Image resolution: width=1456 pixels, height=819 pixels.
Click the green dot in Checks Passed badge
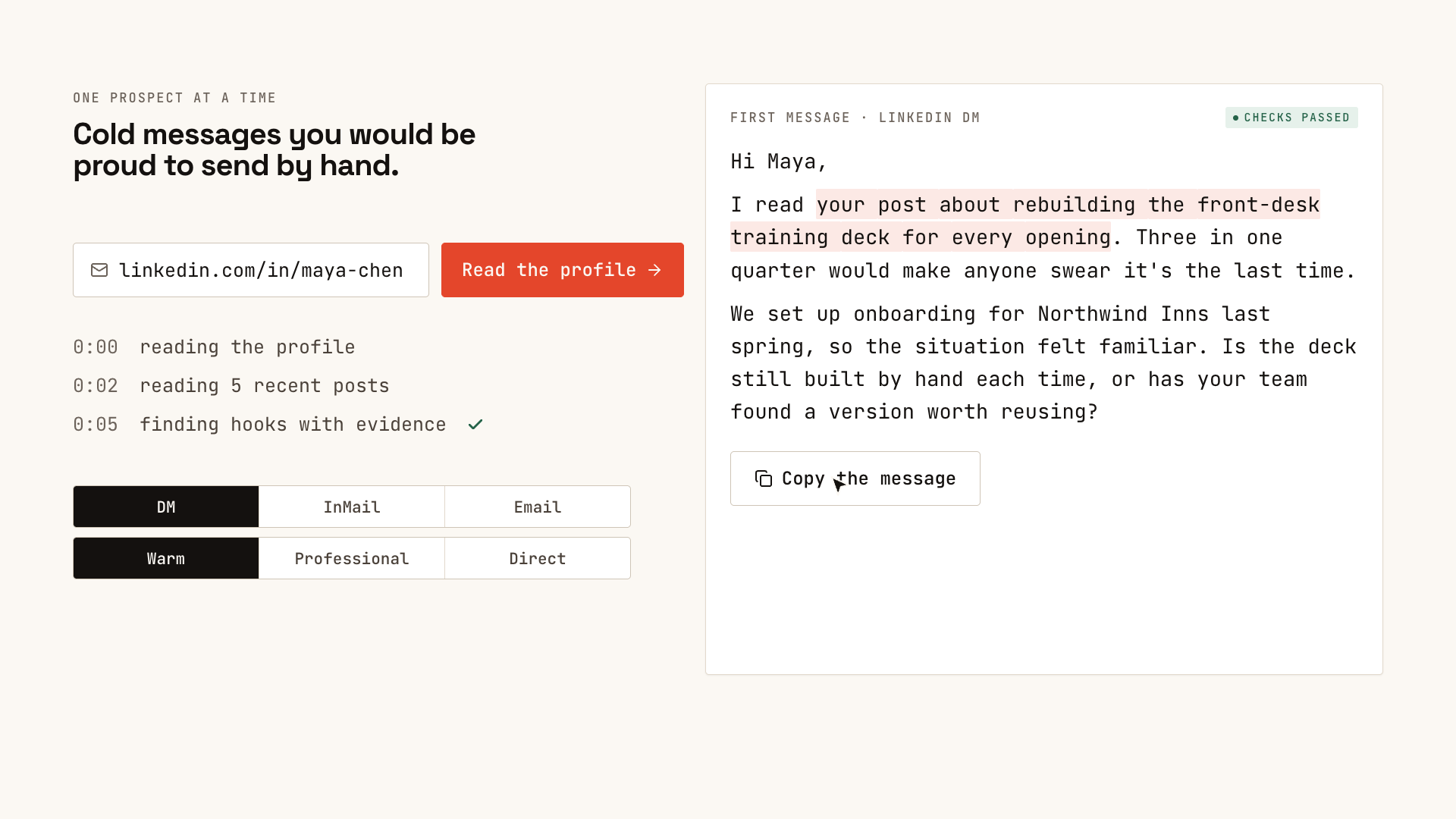1235,118
